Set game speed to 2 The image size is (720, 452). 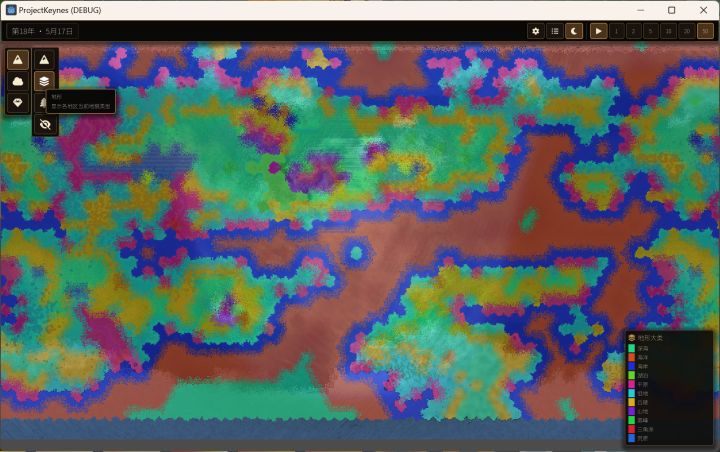pyautogui.click(x=634, y=31)
